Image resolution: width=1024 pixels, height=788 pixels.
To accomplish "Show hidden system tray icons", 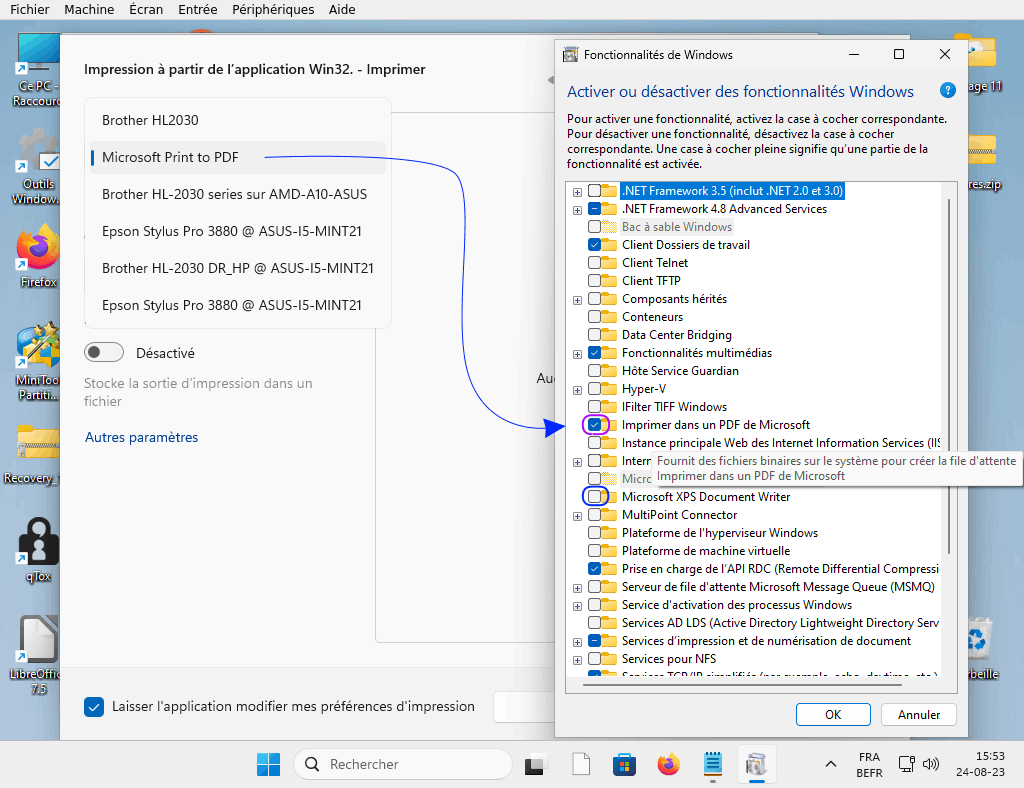I will coord(831,764).
